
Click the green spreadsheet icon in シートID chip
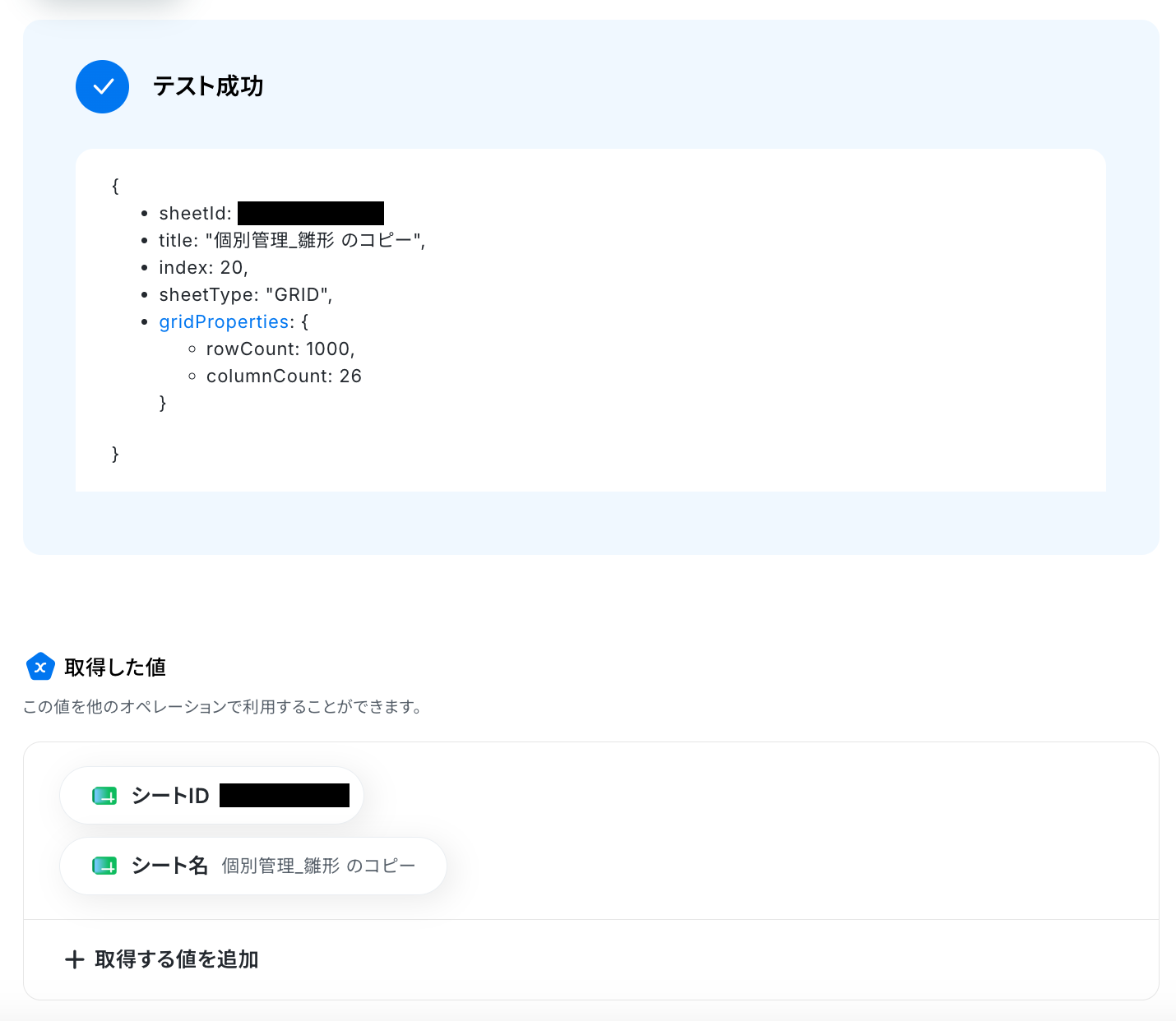click(104, 796)
